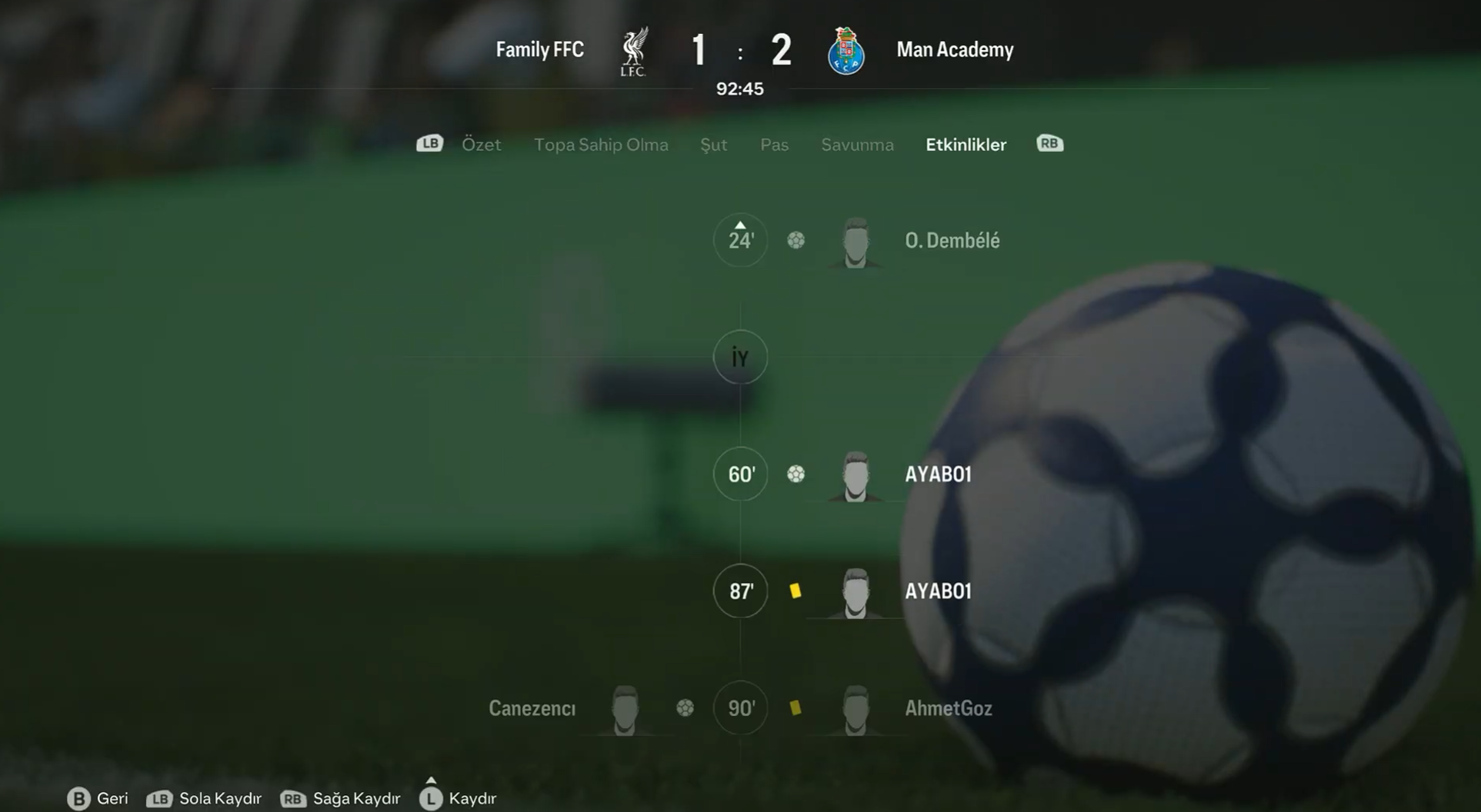Click the goal ball icon at 60'
This screenshot has width=1481, height=812.
pyautogui.click(x=796, y=474)
